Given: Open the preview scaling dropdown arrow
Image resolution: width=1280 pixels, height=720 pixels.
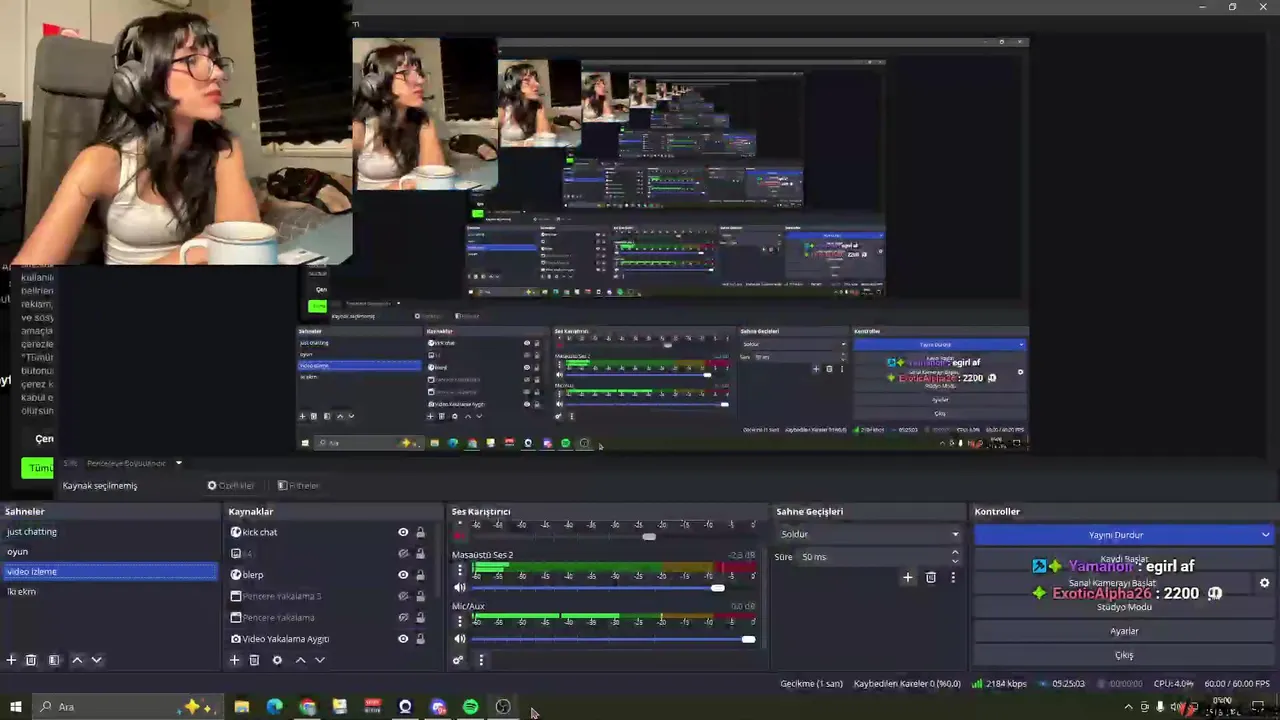Looking at the screenshot, I should pyautogui.click(x=178, y=463).
